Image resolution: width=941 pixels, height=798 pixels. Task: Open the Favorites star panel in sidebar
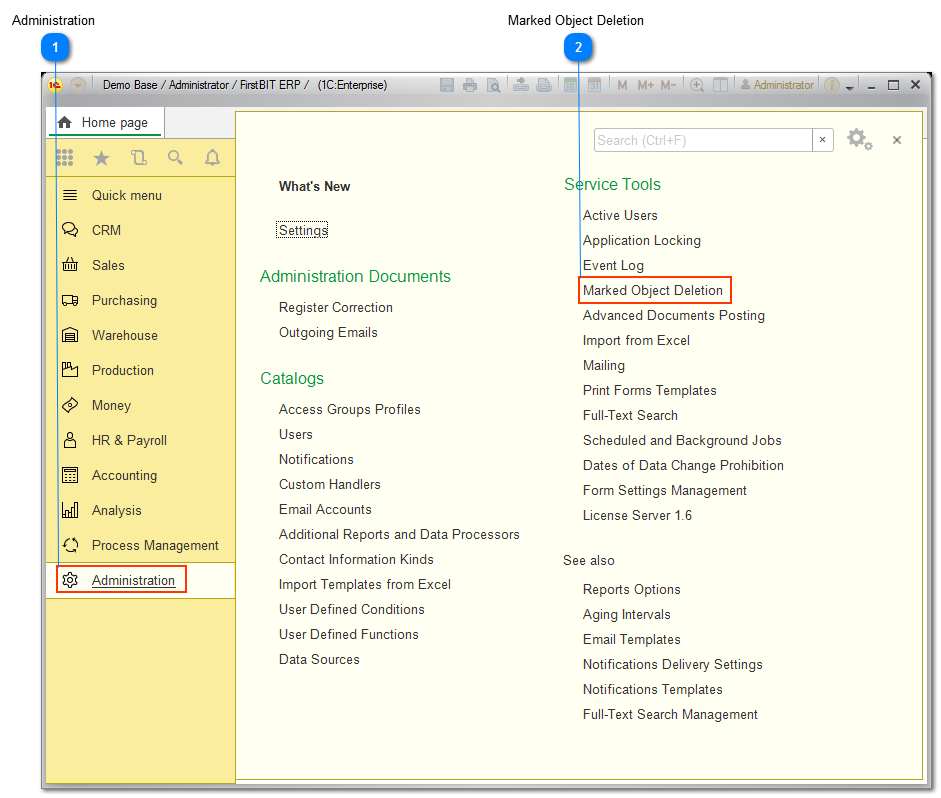(101, 157)
